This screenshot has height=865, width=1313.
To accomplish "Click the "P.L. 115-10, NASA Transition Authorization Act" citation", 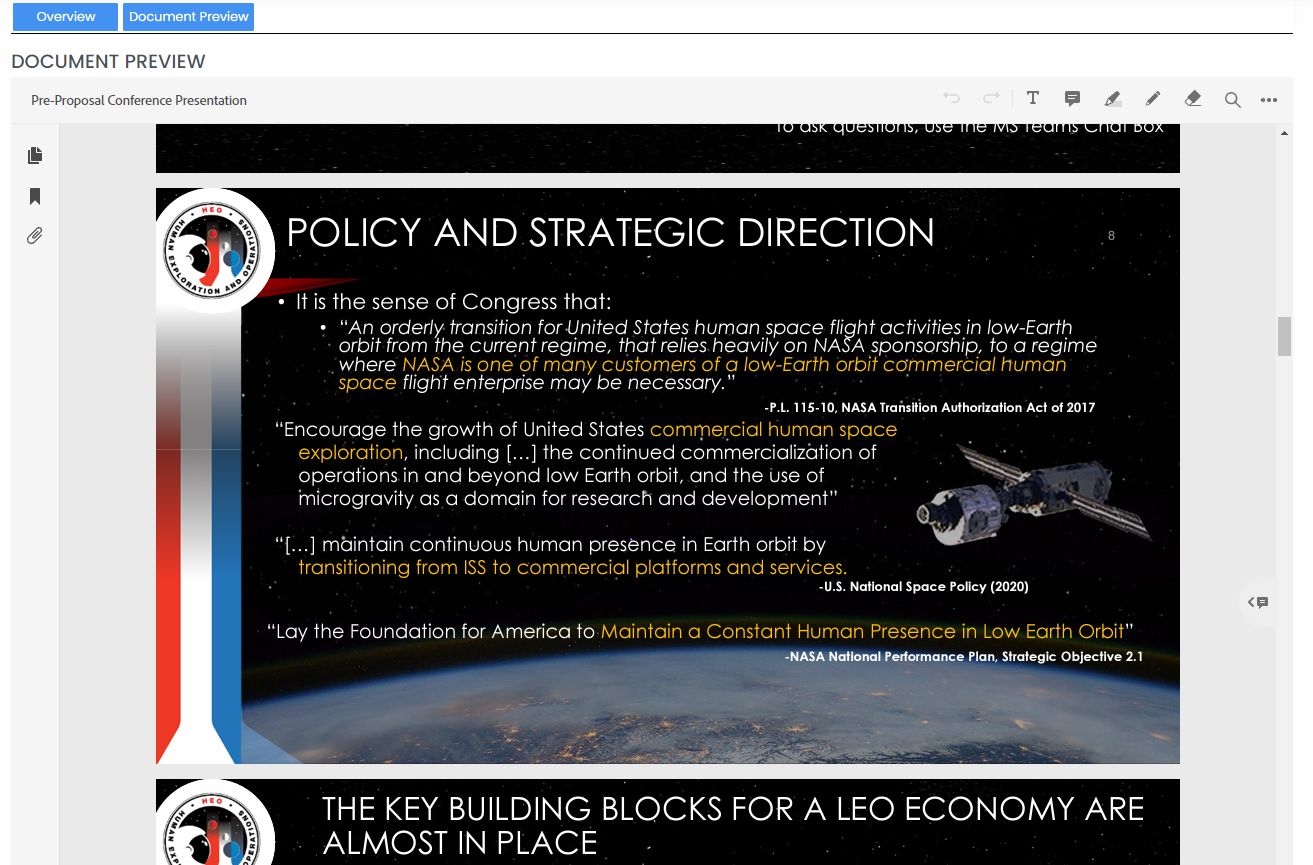I will point(929,407).
